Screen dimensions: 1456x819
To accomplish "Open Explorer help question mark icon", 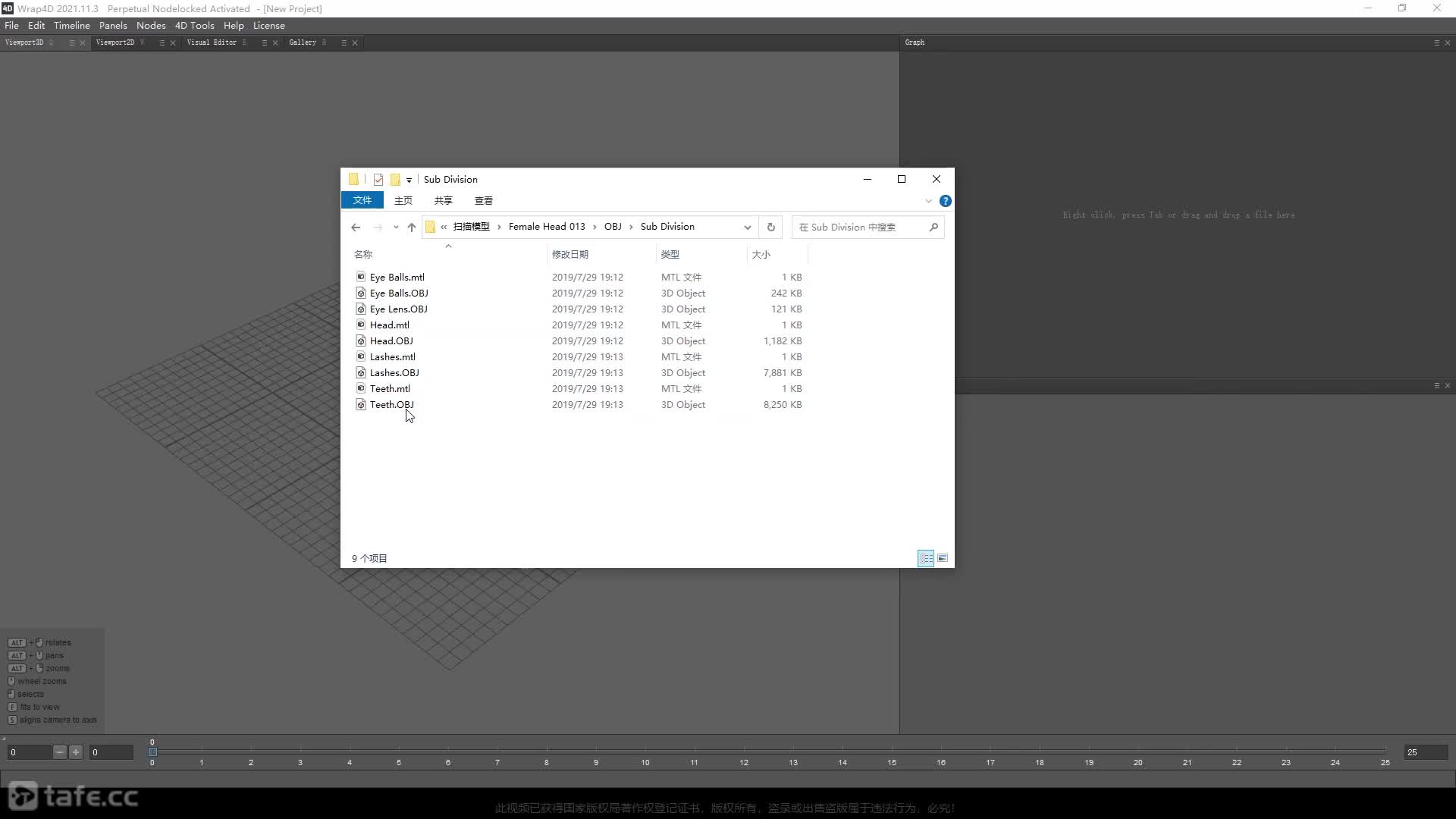I will pyautogui.click(x=945, y=201).
